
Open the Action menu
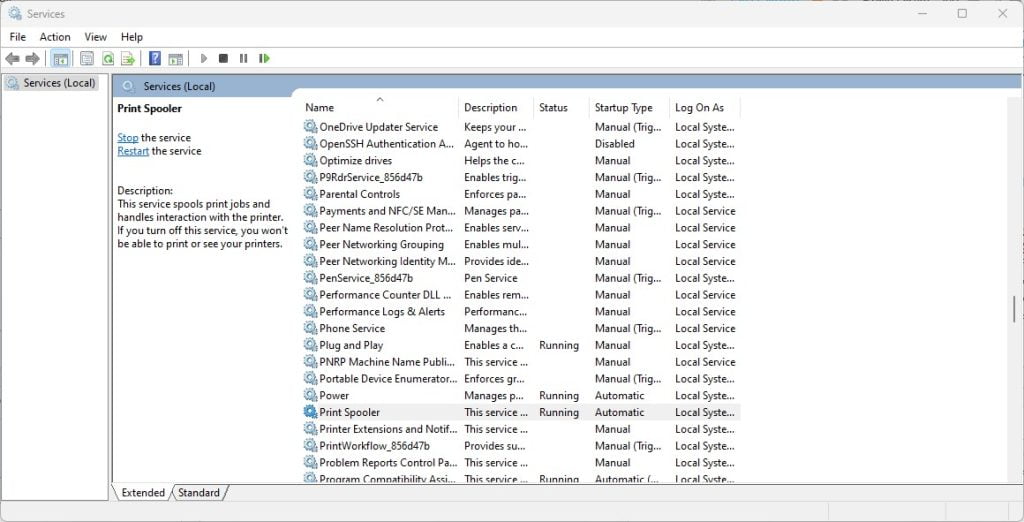point(55,37)
